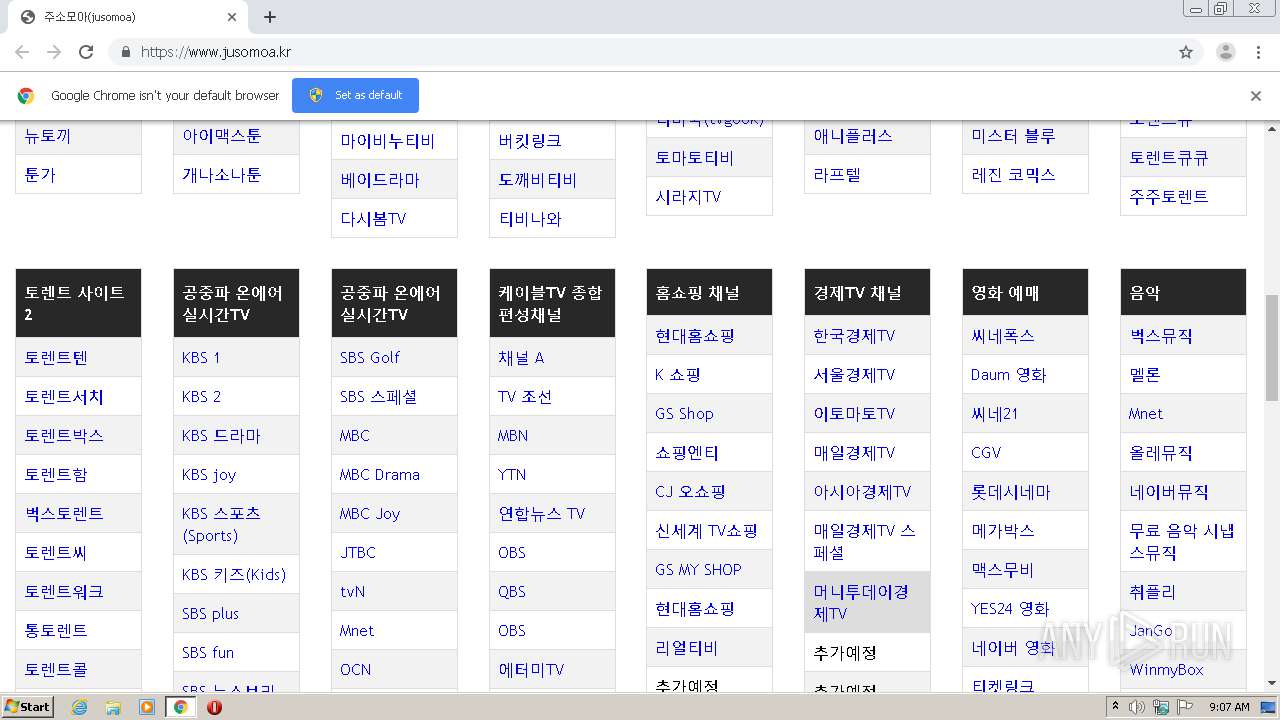Select the KBS 드라마 link
Image resolution: width=1280 pixels, height=720 pixels.
pos(221,436)
